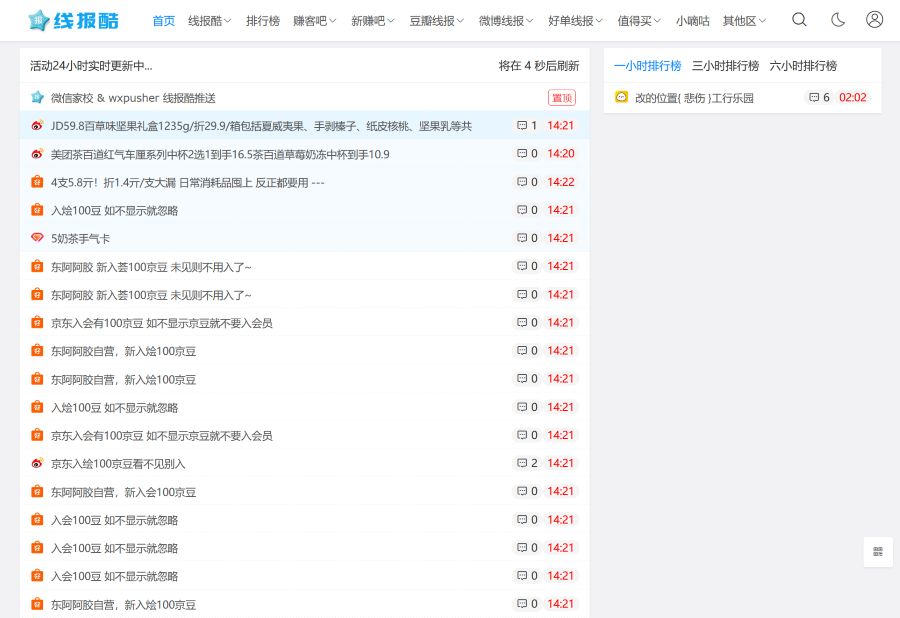The image size is (900, 618).
Task: Expand the 豆瓣线报 dropdown menu
Action: [x=433, y=20]
